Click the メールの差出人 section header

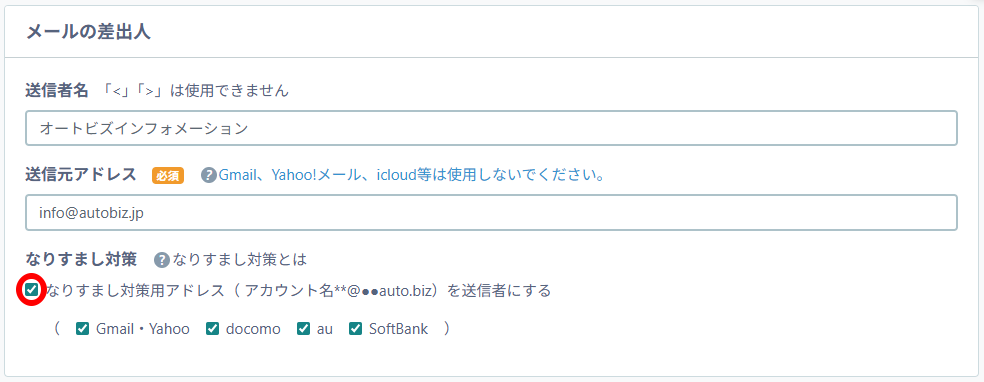(88, 32)
